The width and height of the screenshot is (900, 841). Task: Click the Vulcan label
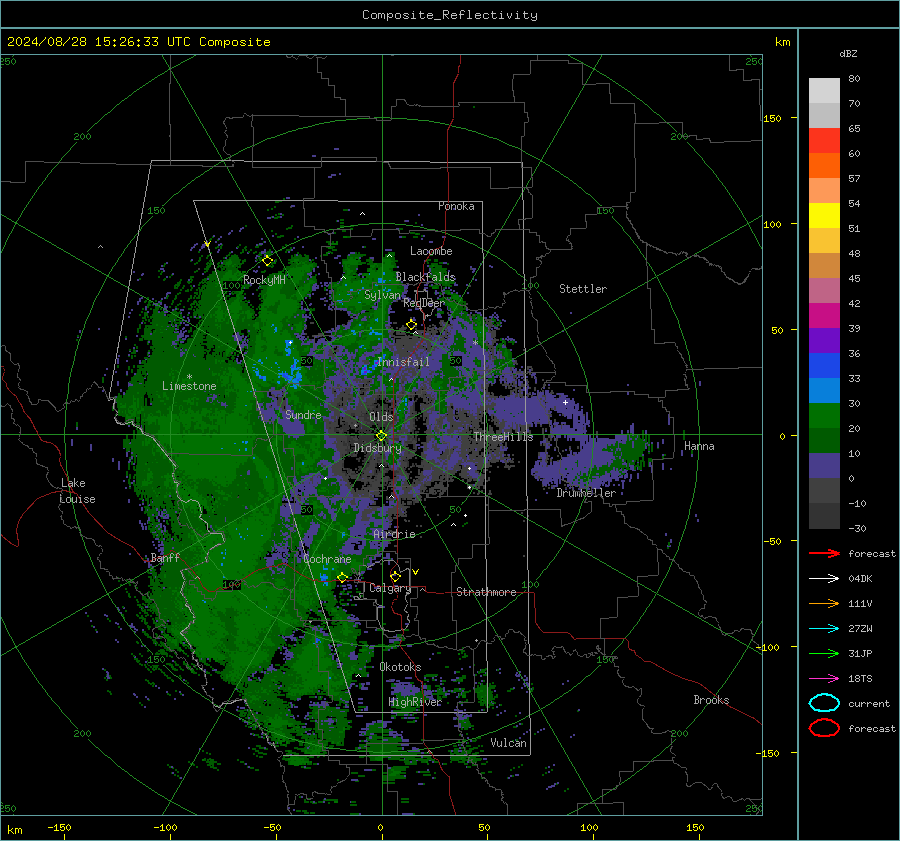(508, 743)
